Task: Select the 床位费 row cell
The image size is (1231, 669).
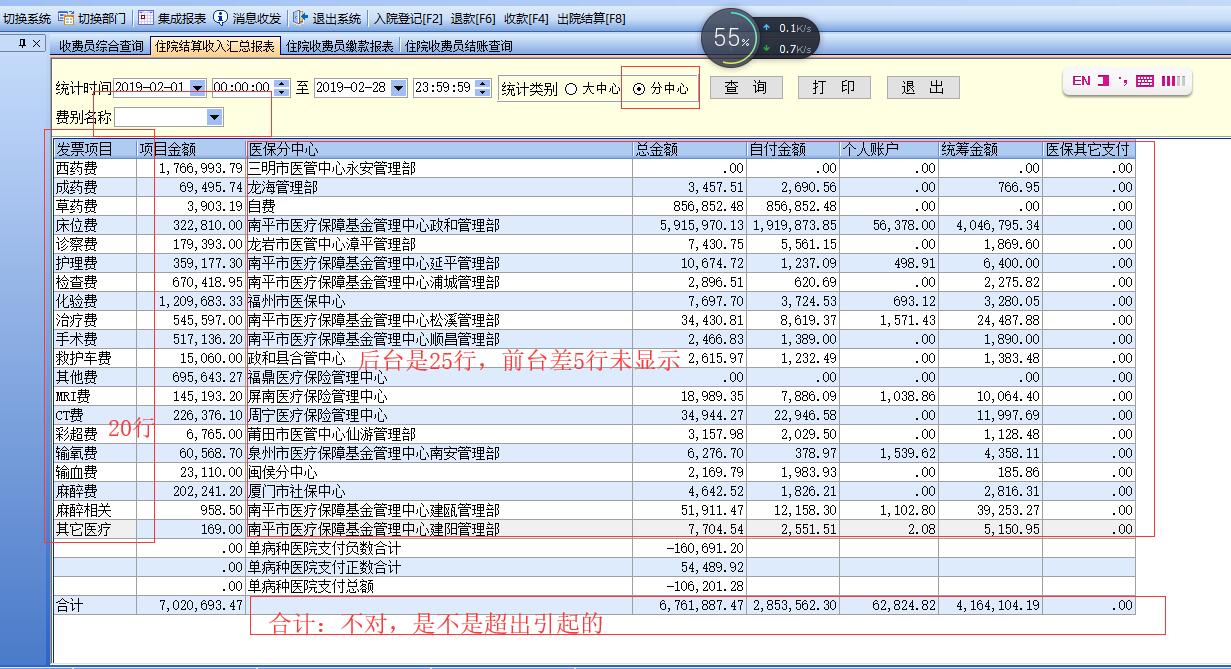Action: click(95, 225)
